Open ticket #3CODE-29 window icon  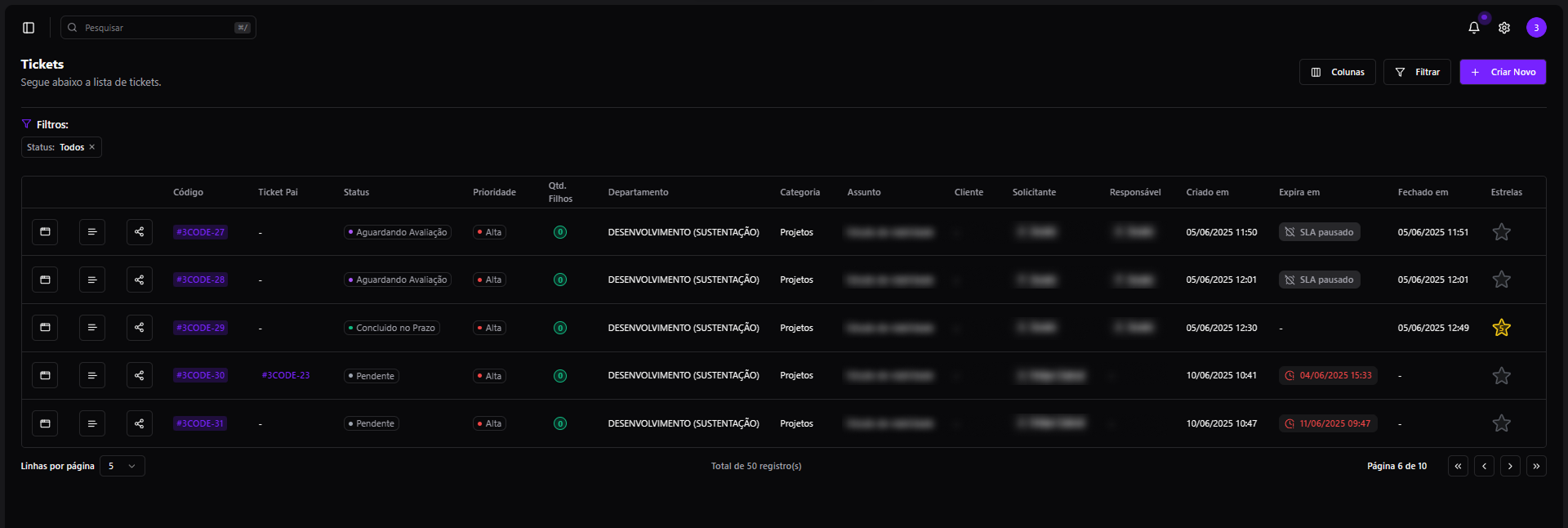tap(45, 328)
